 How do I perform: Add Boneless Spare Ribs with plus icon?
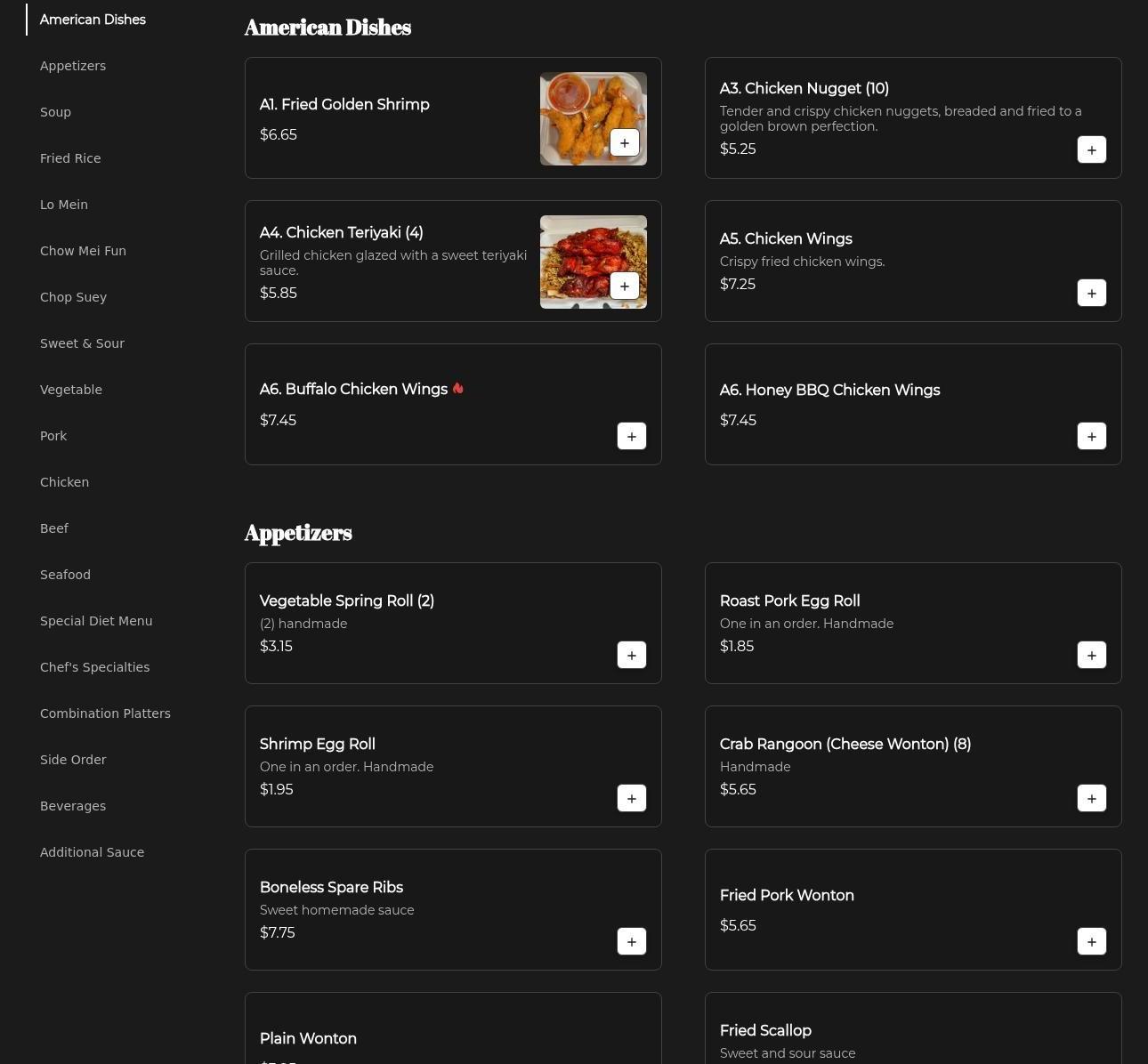pos(632,941)
